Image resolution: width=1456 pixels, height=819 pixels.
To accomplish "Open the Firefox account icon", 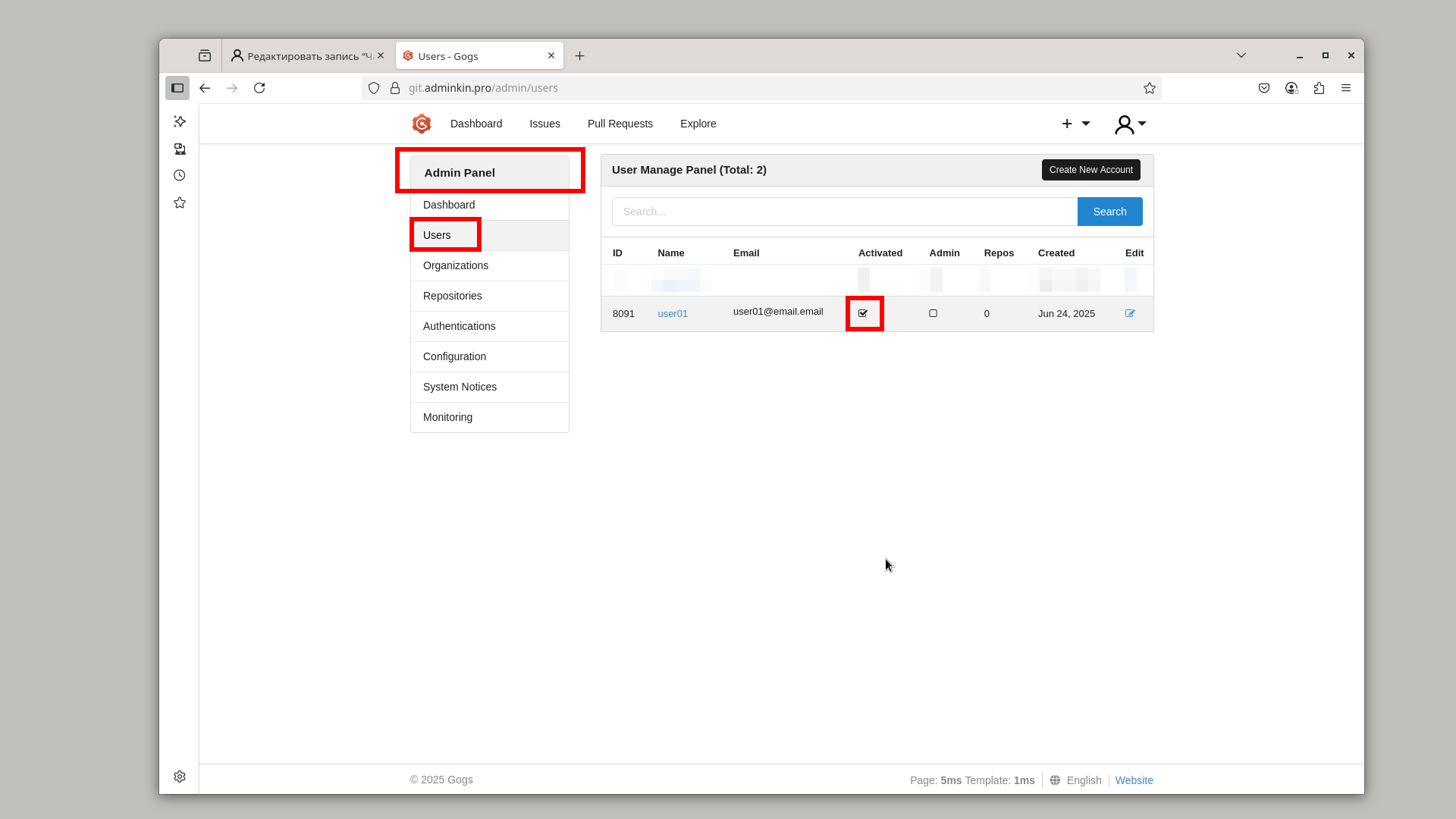I will click(x=1291, y=88).
